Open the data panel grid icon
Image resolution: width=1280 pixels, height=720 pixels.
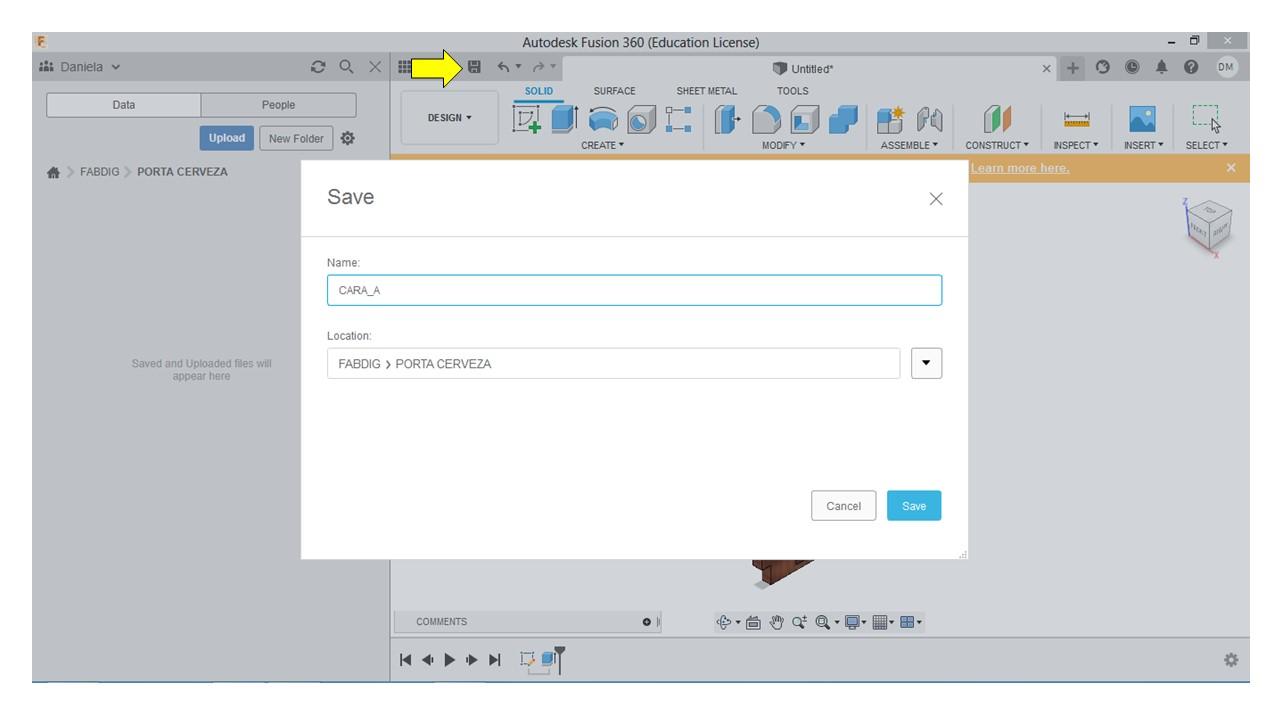(404, 68)
